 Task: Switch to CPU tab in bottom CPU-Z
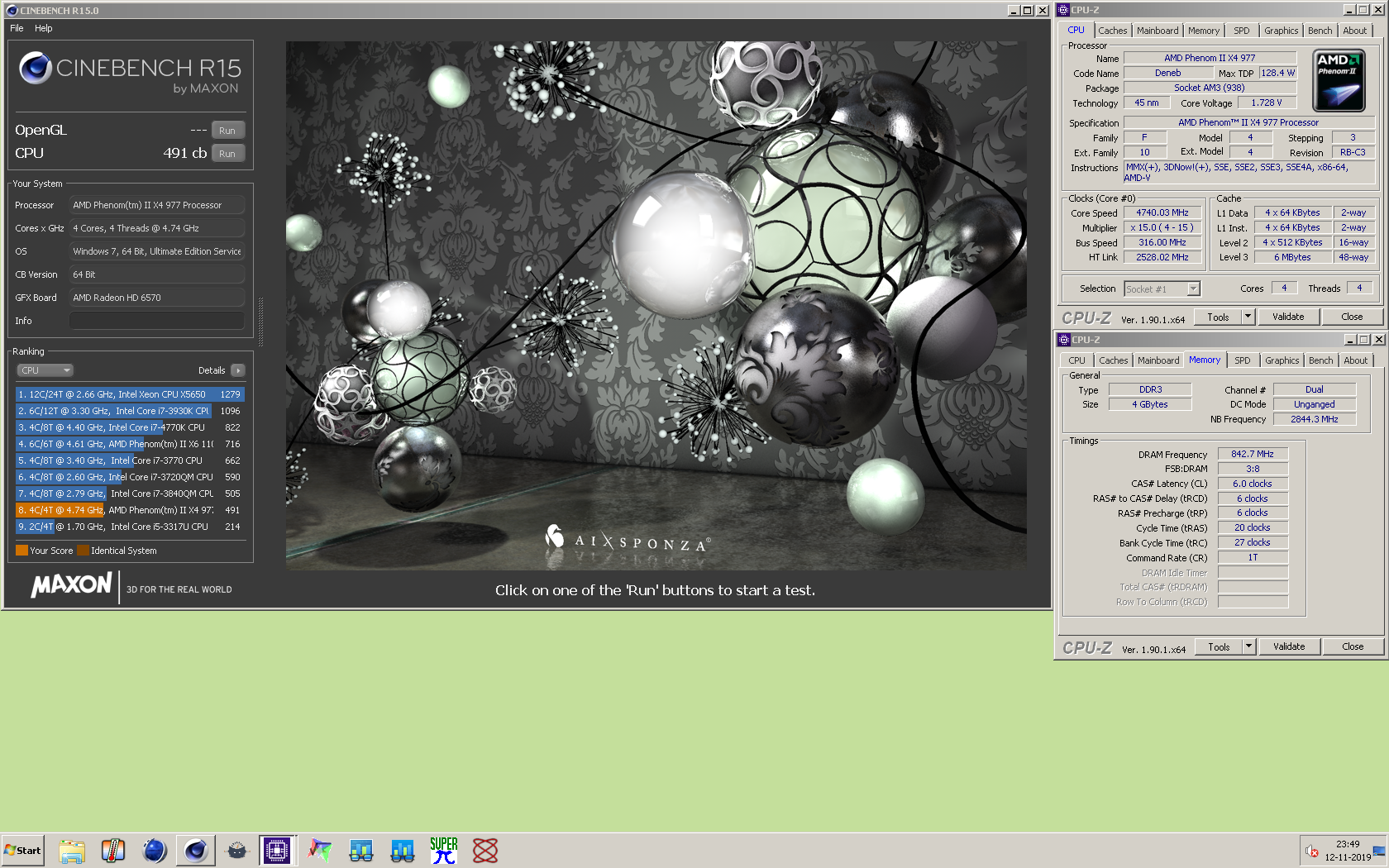point(1076,360)
